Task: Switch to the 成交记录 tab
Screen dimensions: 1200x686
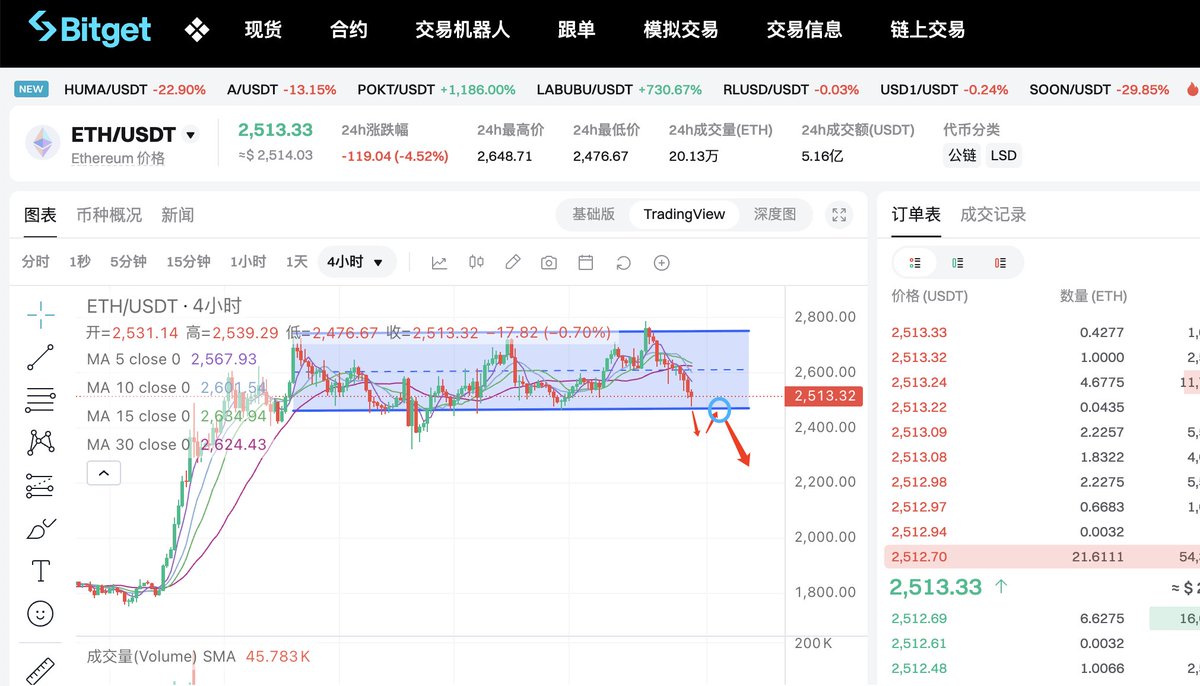Action: (993, 215)
